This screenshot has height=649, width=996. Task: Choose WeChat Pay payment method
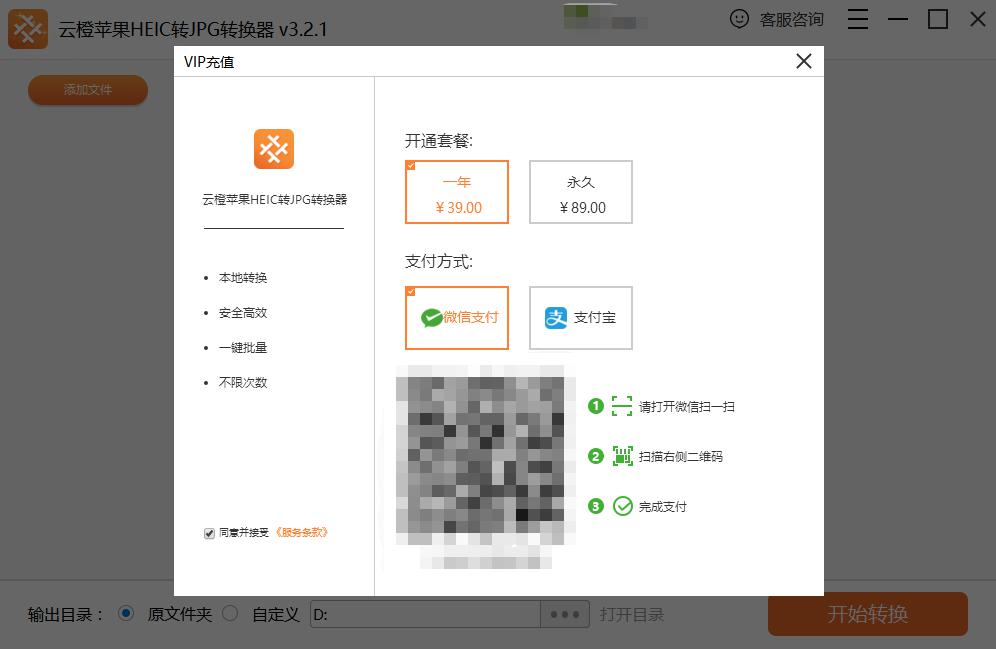[457, 318]
